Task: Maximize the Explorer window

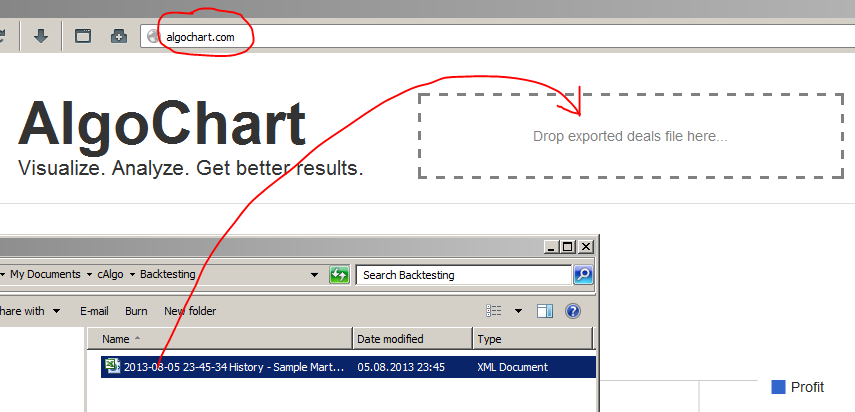Action: click(568, 247)
